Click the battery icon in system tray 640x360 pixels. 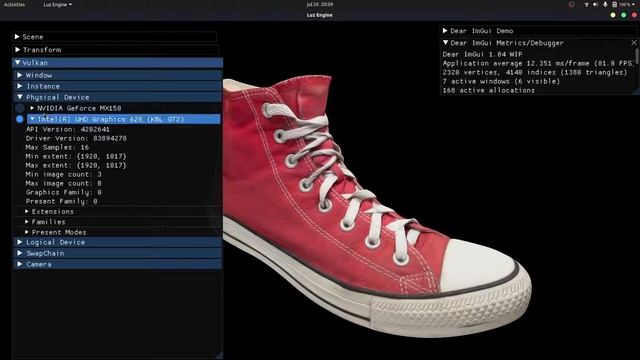[614, 4]
